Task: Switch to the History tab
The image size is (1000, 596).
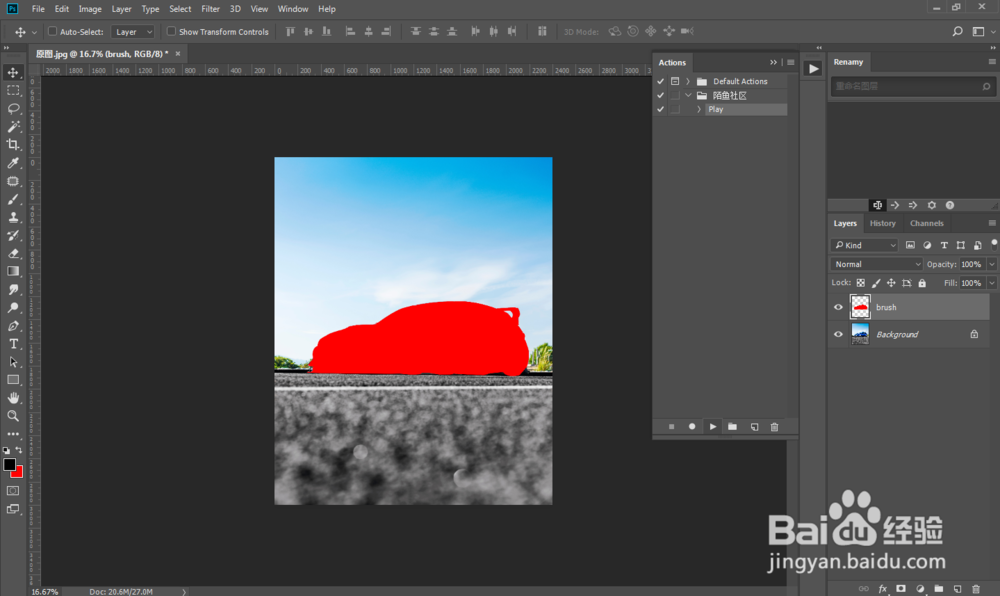Action: click(x=883, y=223)
